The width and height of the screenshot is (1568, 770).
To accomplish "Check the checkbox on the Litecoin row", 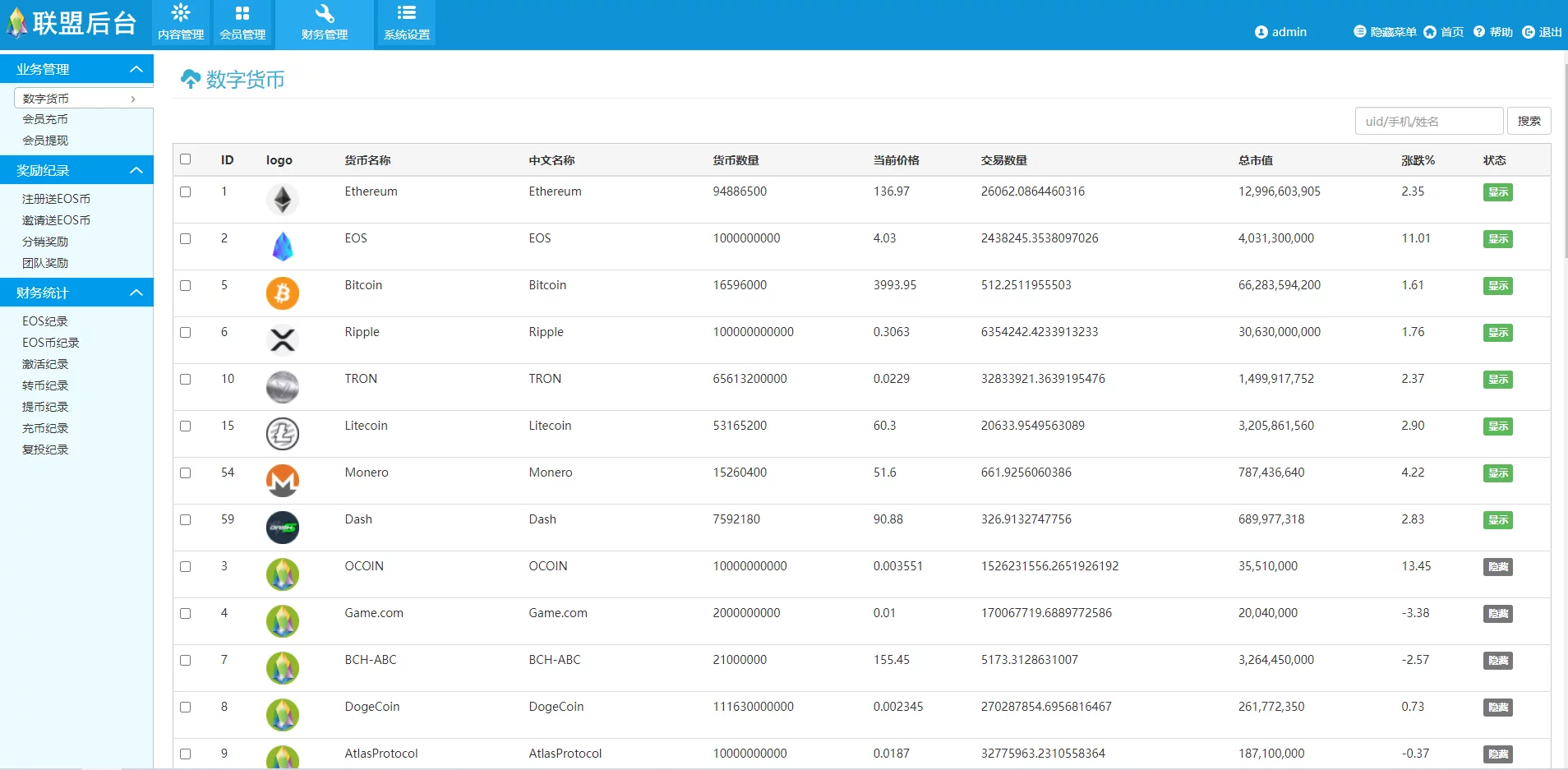I will click(186, 426).
